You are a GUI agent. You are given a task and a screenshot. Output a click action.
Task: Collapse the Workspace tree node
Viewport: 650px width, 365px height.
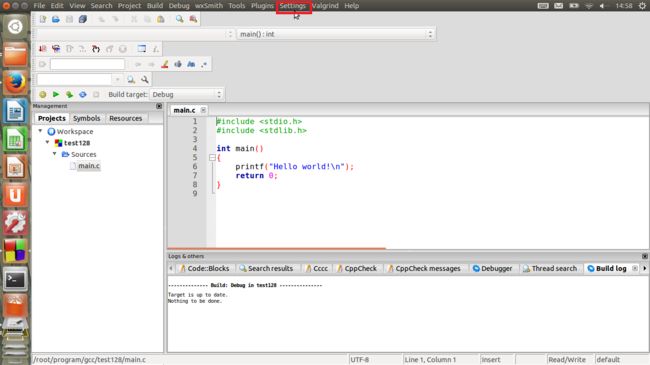(40, 131)
